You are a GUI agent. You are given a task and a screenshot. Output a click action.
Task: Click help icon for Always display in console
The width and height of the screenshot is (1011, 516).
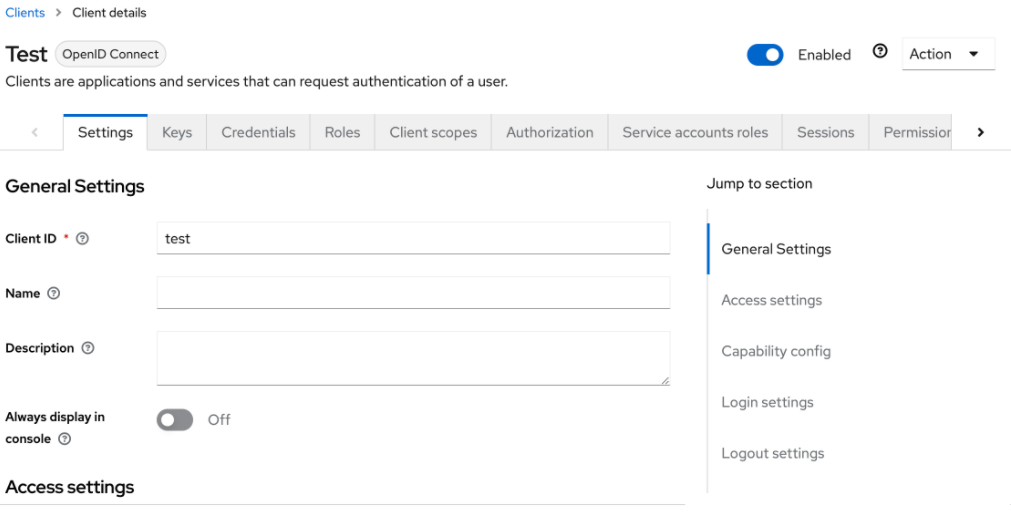tap(65, 439)
